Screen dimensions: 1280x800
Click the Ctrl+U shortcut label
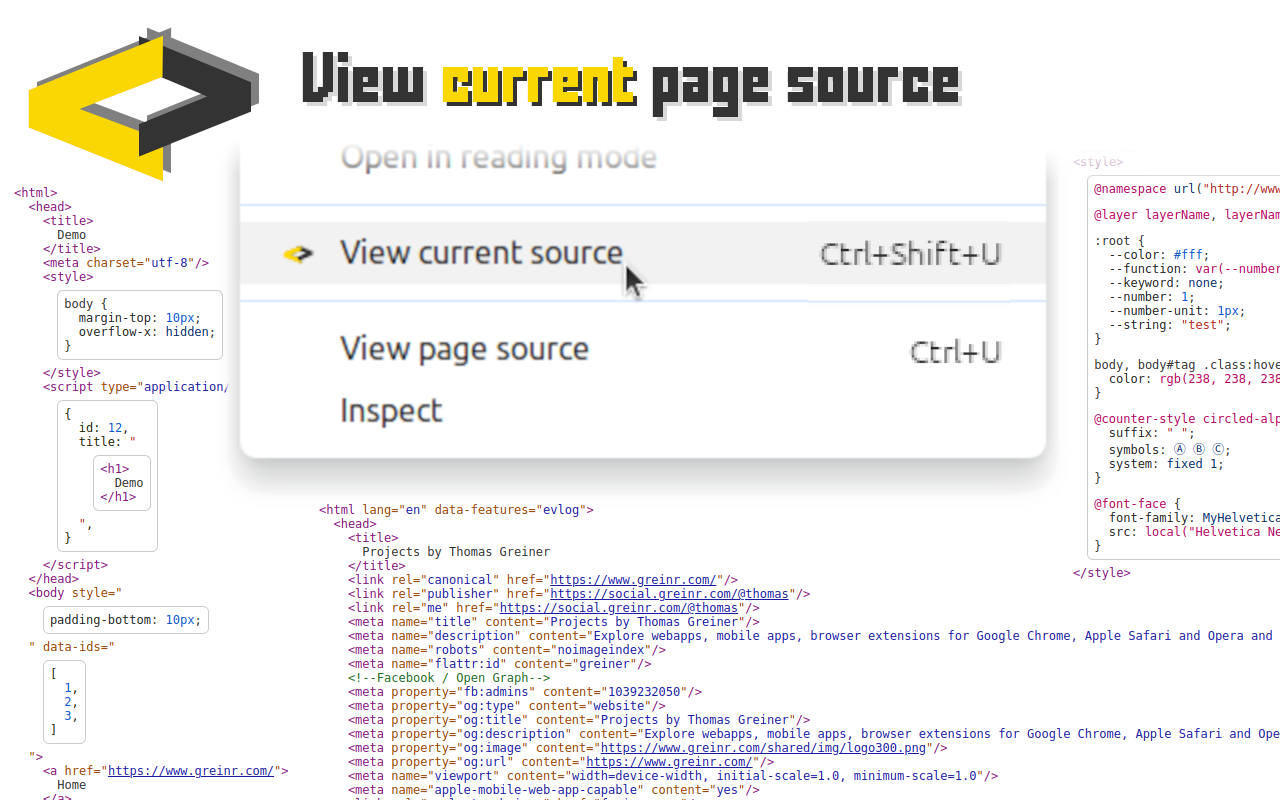coord(955,352)
